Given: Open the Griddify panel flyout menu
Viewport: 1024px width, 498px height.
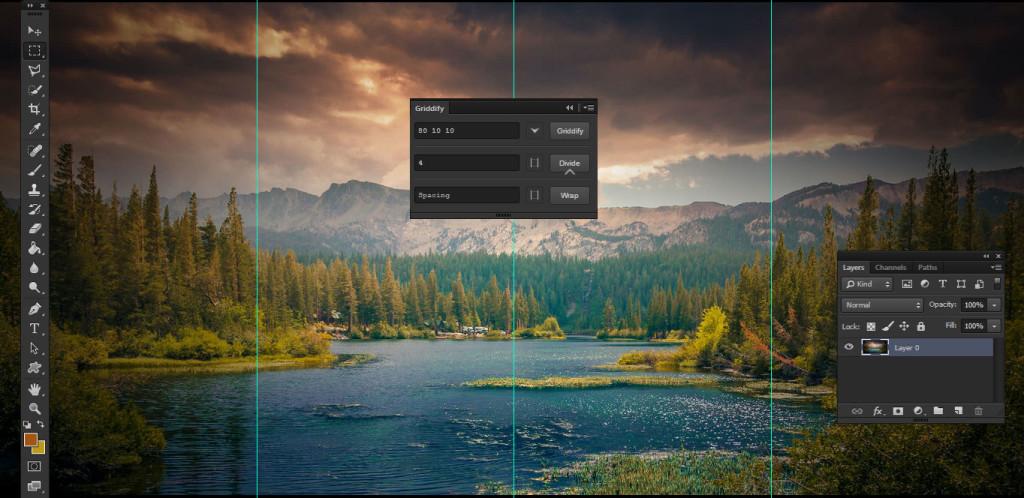Looking at the screenshot, I should tap(588, 108).
